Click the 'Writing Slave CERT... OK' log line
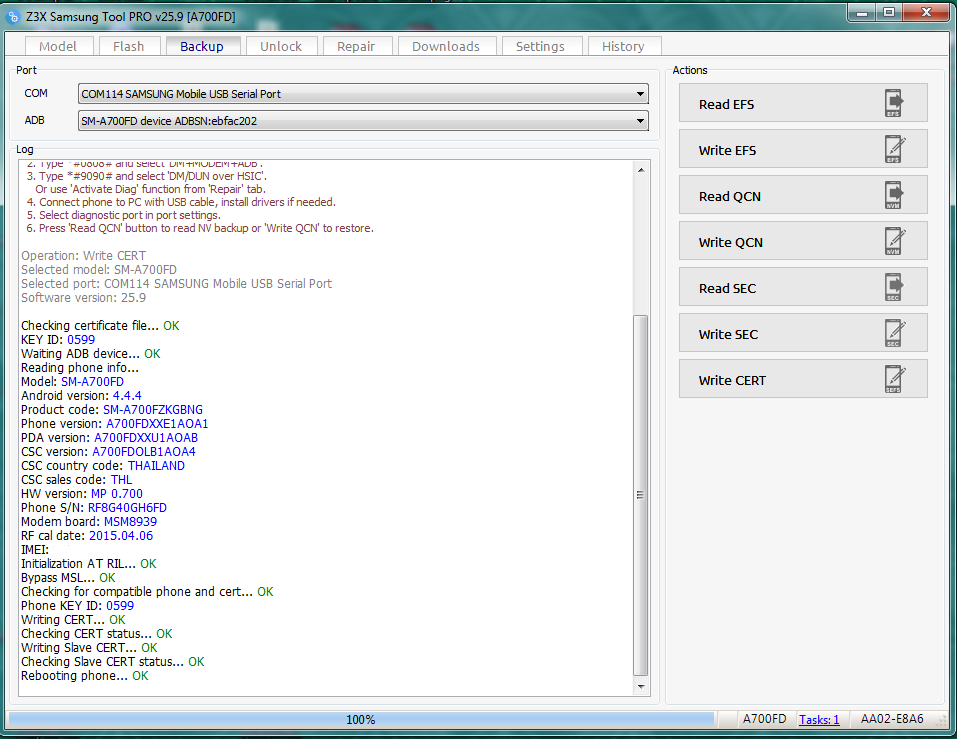Screen dimensions: 957x739 [x=89, y=647]
